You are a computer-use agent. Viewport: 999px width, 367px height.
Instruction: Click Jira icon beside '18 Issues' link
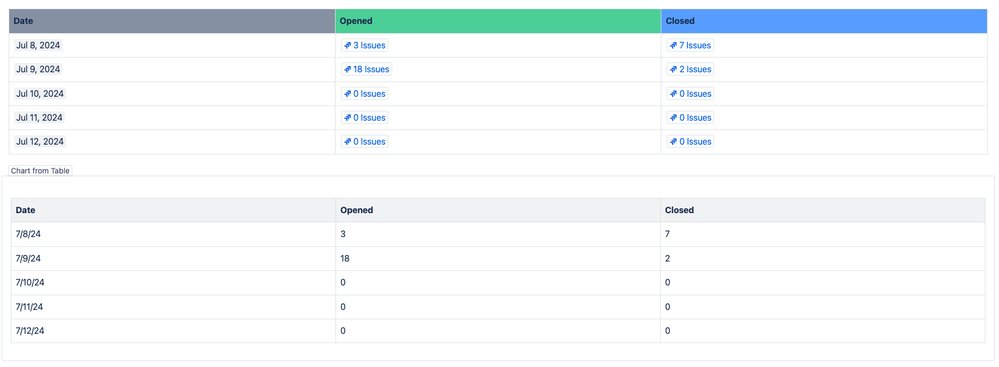pyautogui.click(x=347, y=69)
